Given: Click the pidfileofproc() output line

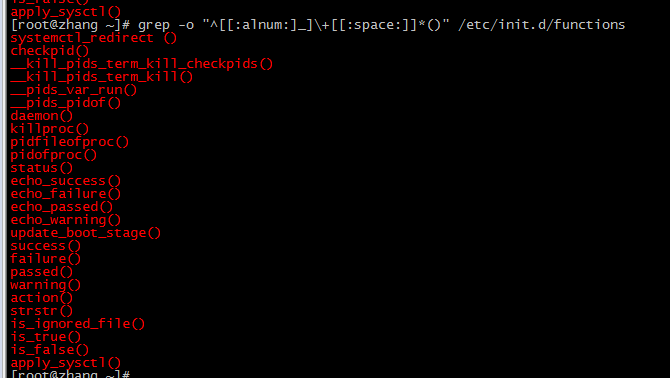Looking at the screenshot, I should pos(70,142).
